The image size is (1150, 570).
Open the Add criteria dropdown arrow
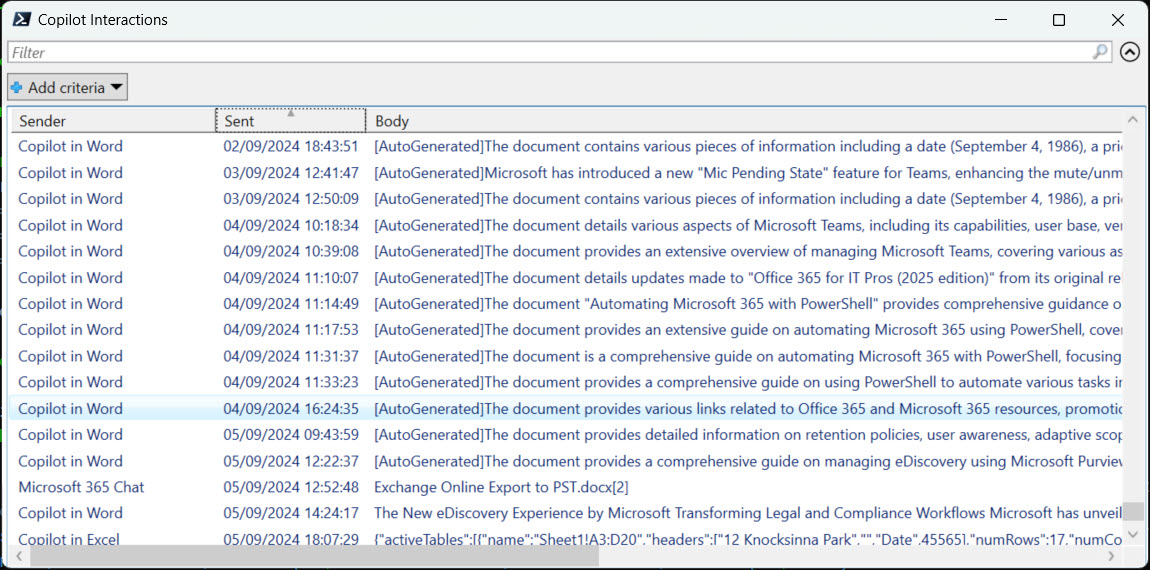(117, 88)
